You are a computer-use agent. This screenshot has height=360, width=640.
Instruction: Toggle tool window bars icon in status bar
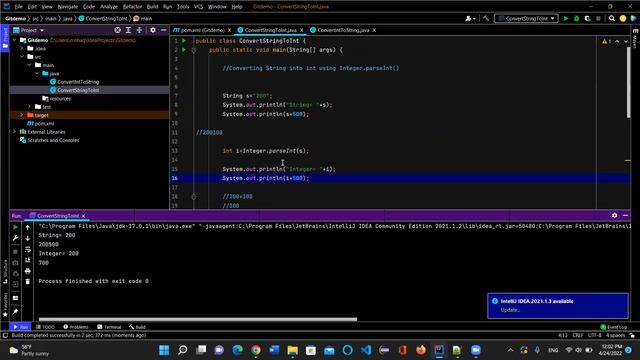point(5,336)
